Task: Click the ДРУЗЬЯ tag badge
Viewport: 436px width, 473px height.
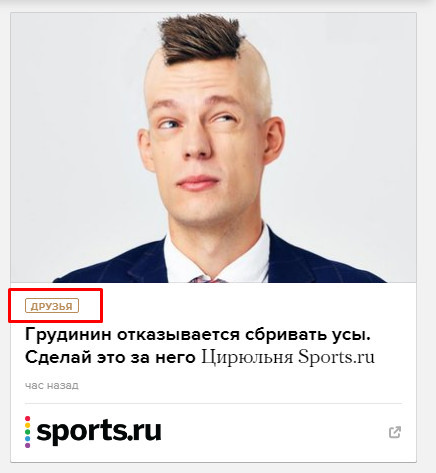Action: coord(52,306)
